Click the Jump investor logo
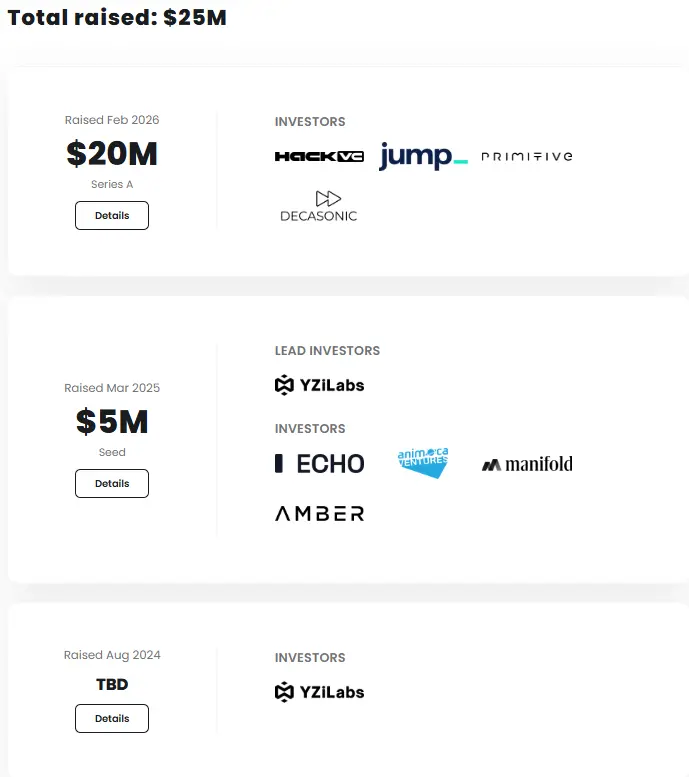 pyautogui.click(x=423, y=156)
